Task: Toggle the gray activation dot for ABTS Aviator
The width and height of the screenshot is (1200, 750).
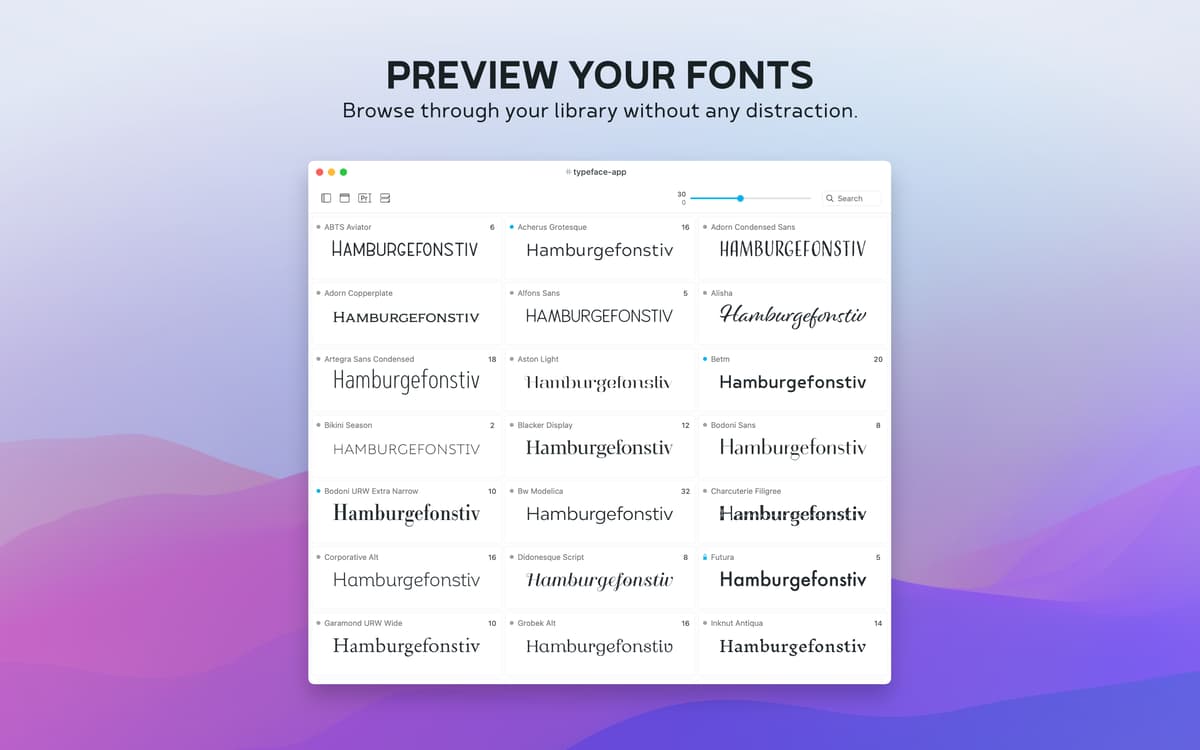Action: point(318,227)
